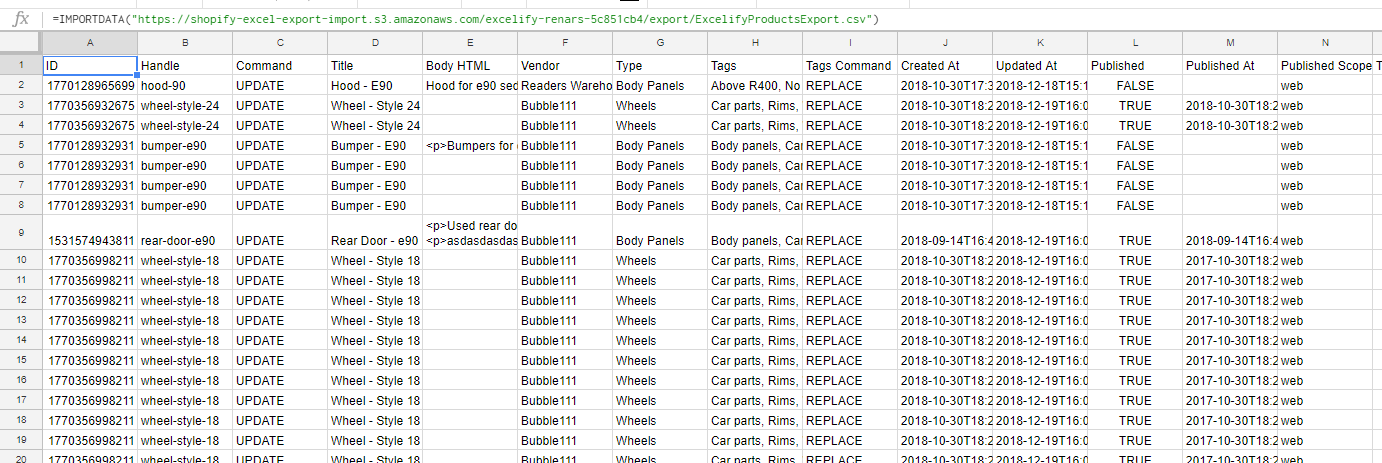Screen dimensions: 1382x463
Task: Select the Created At header cell
Action: pyautogui.click(x=944, y=65)
